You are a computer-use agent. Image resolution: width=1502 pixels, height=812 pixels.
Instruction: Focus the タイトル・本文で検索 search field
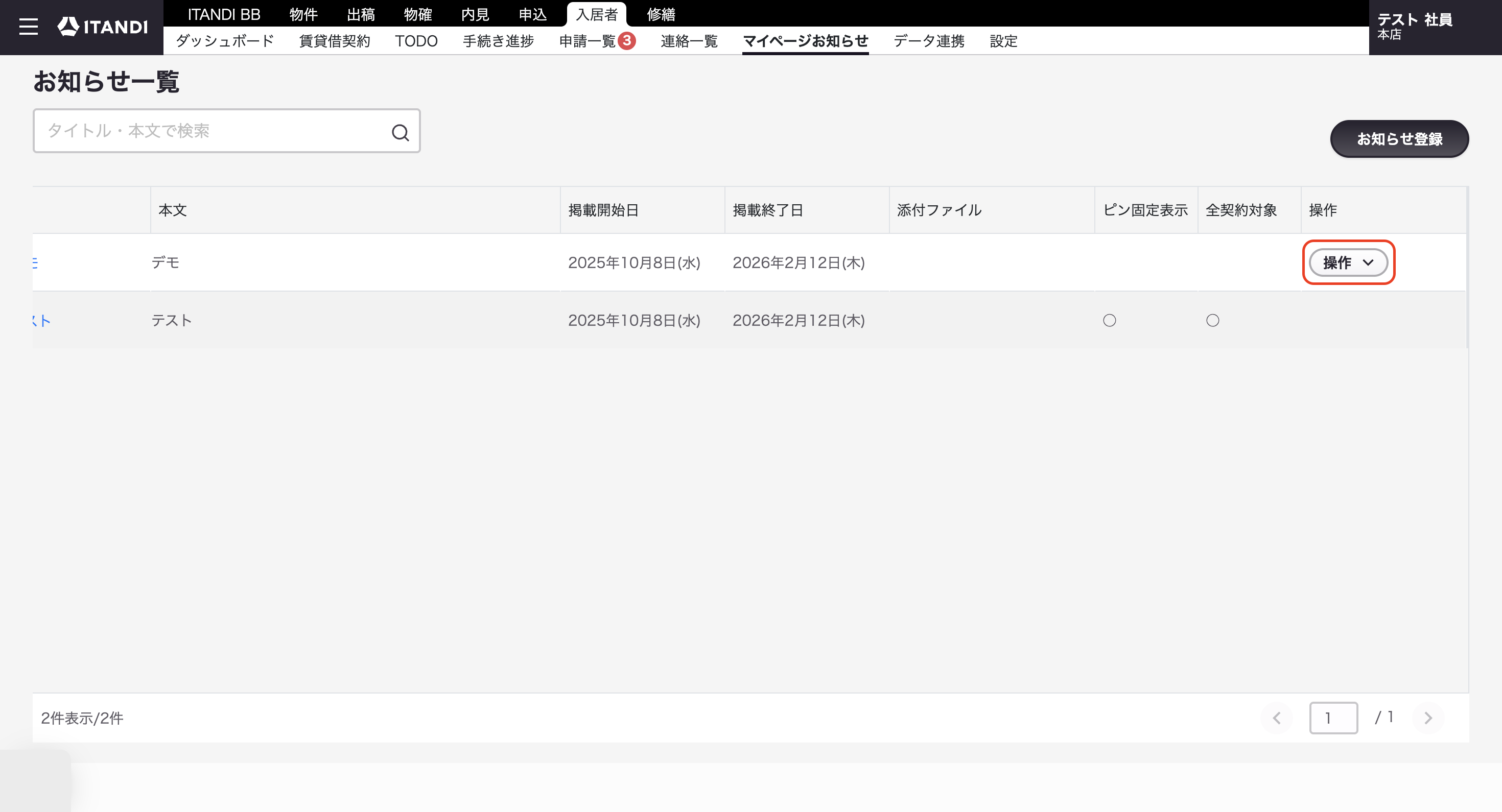pos(226,131)
